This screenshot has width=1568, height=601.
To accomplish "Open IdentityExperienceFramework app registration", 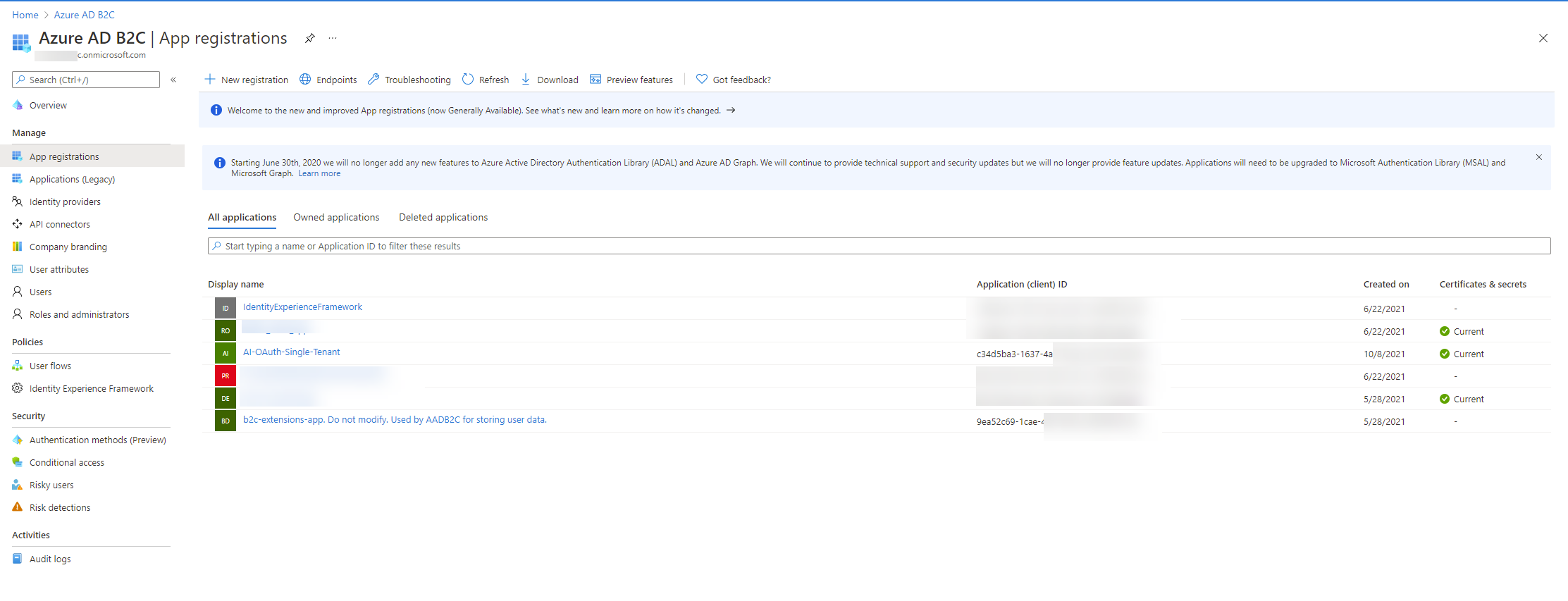I will (x=302, y=306).
